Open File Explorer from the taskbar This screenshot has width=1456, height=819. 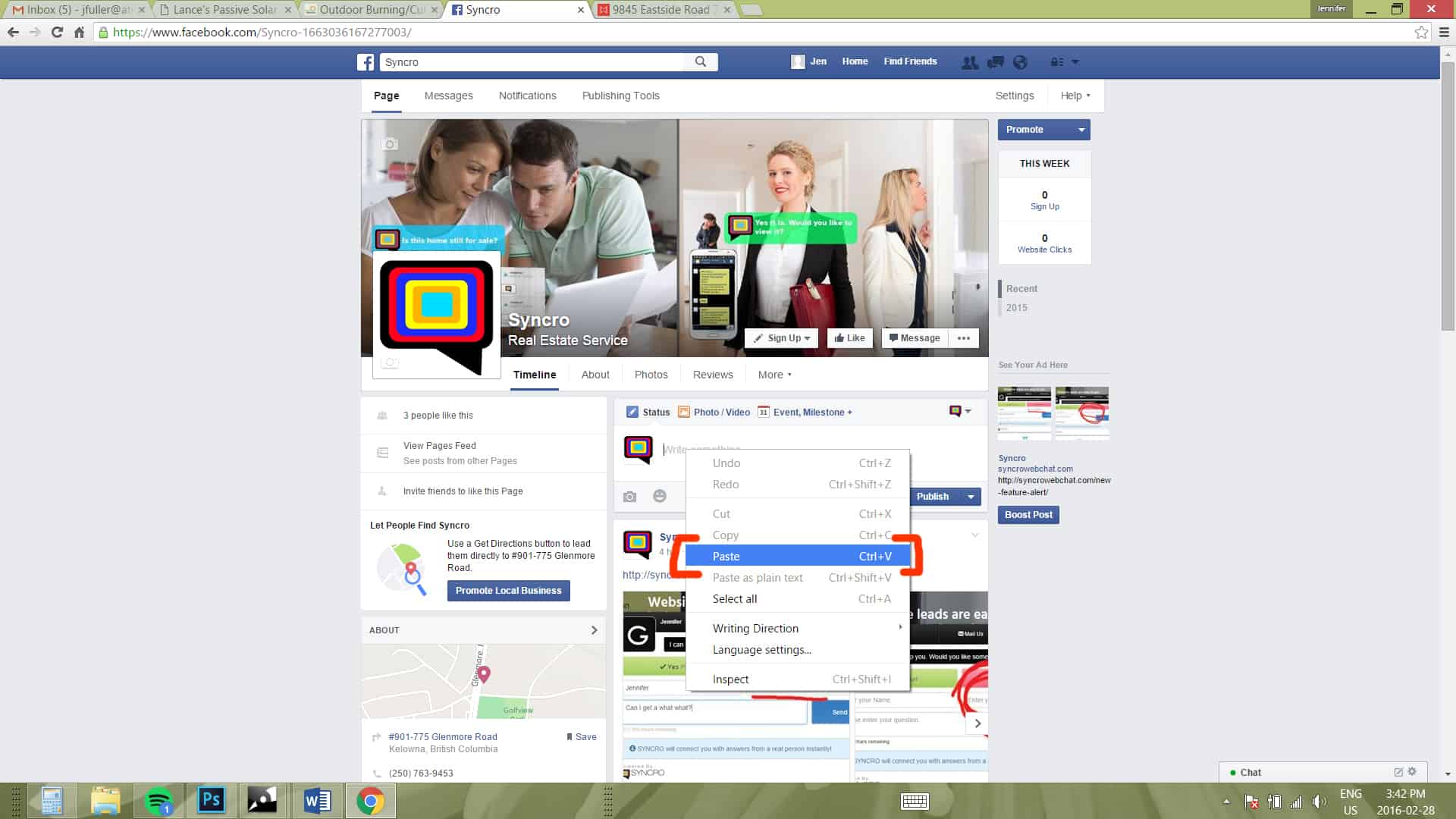pos(105,801)
